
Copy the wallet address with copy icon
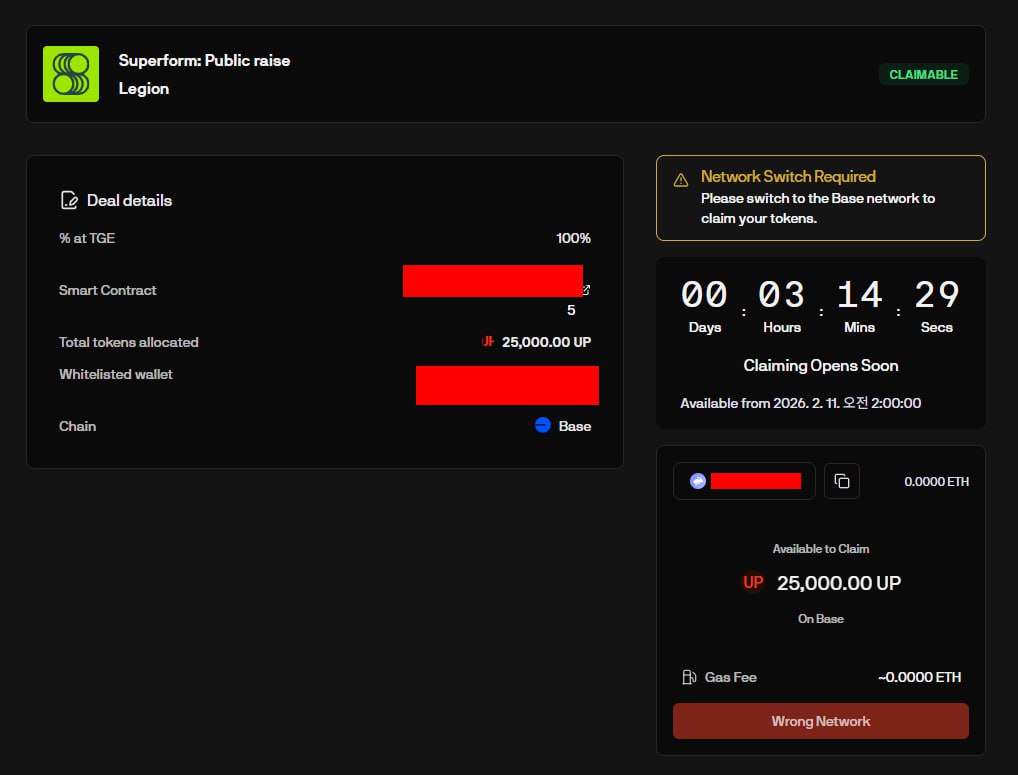click(842, 481)
